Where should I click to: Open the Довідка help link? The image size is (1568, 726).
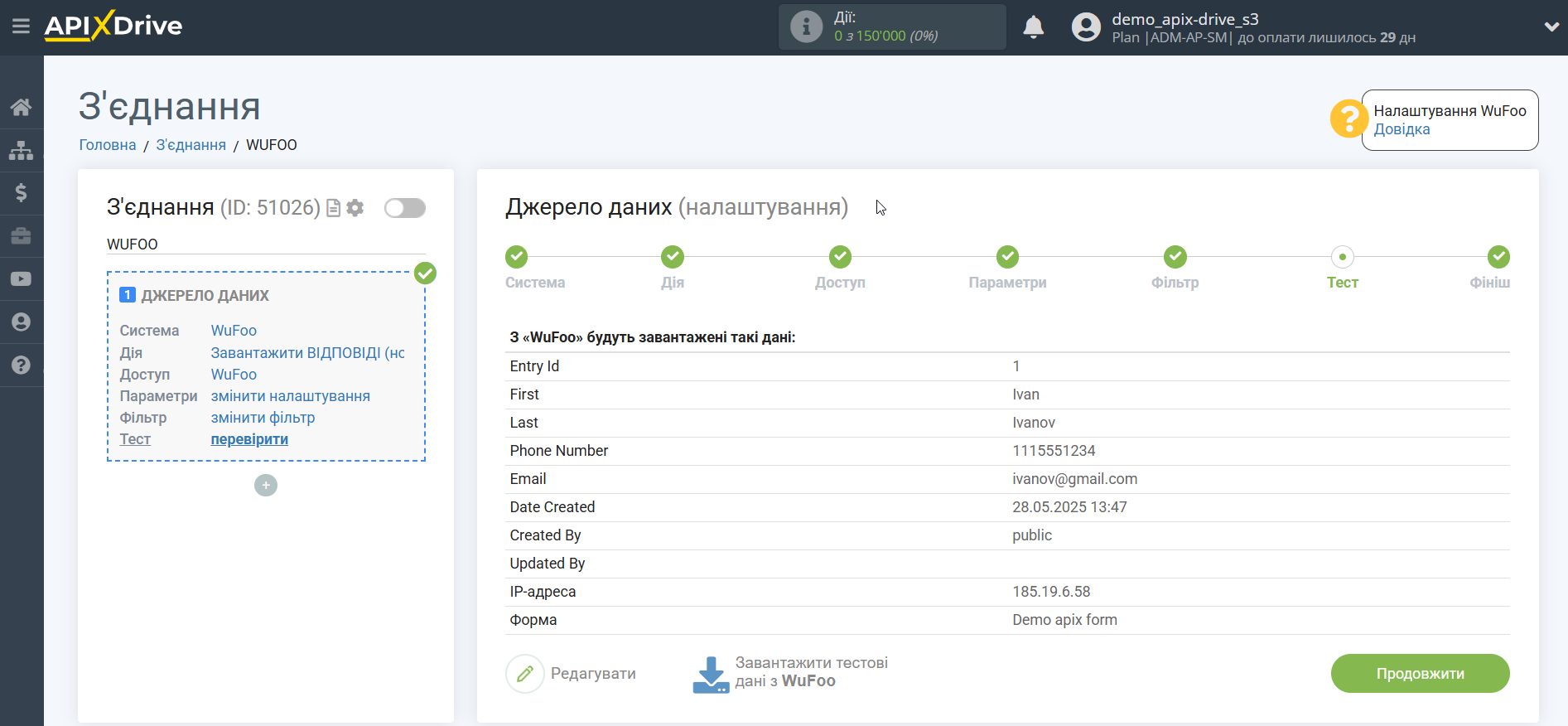click(x=1402, y=129)
